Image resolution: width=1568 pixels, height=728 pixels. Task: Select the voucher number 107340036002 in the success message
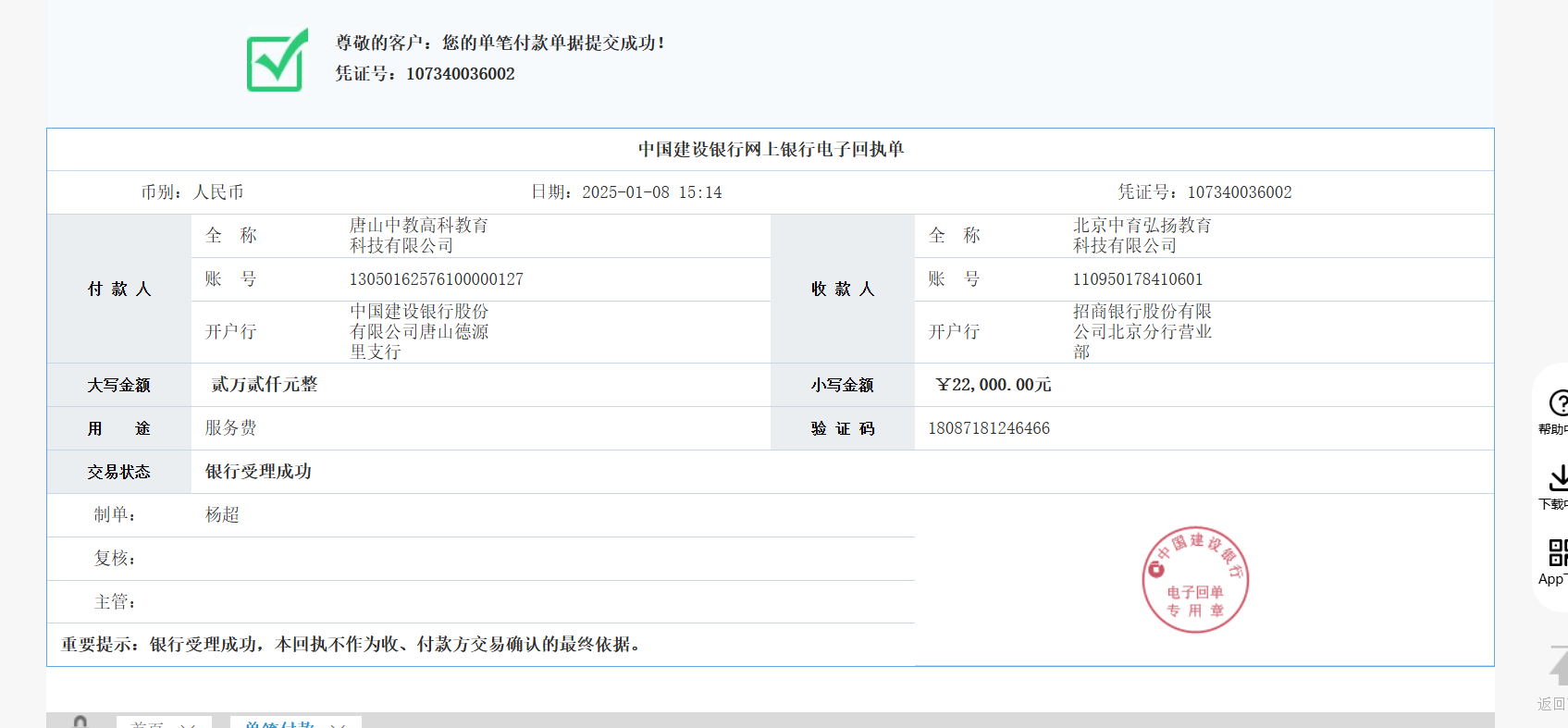coord(461,74)
